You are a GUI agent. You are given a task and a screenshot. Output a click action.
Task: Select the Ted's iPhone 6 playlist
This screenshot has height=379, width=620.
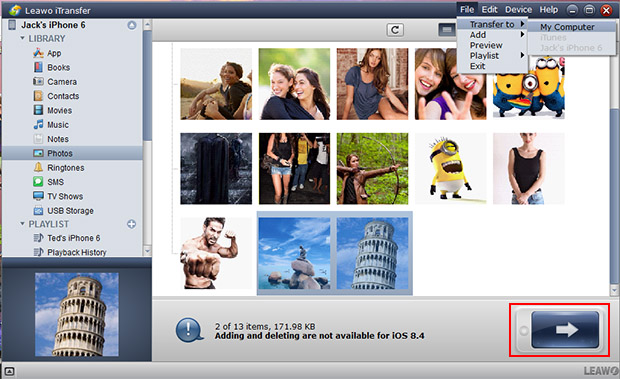coord(74,238)
